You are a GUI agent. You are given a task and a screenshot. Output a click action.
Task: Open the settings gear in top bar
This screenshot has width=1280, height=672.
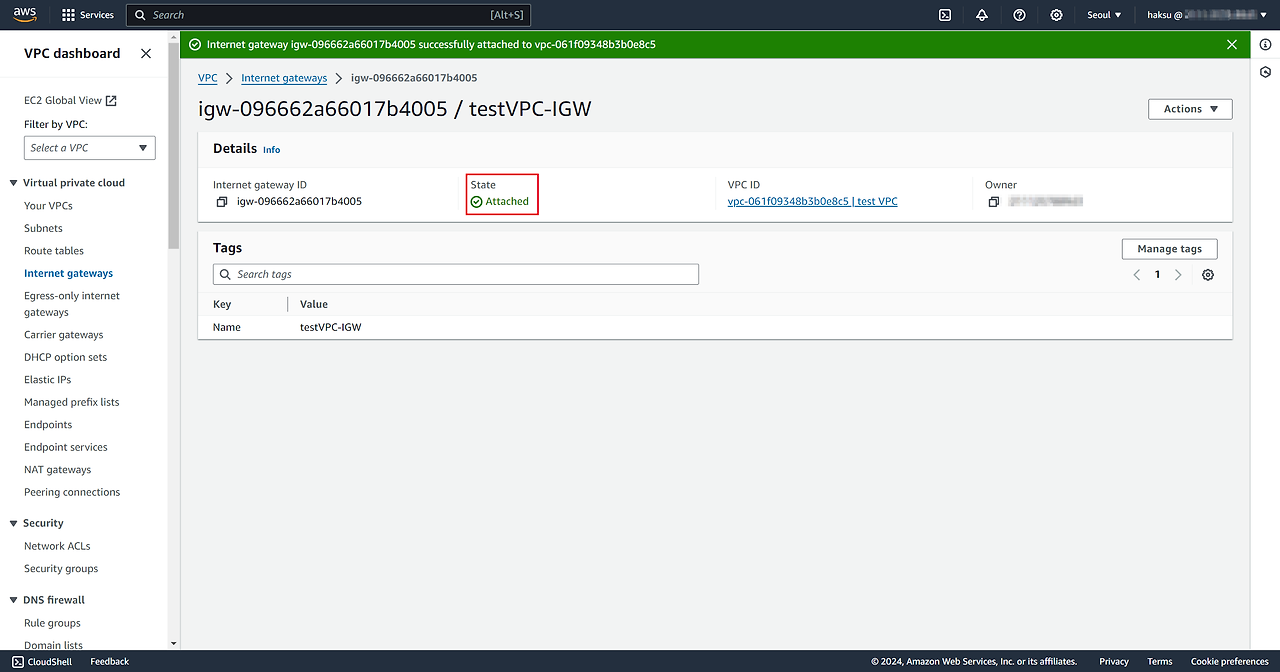(1056, 15)
